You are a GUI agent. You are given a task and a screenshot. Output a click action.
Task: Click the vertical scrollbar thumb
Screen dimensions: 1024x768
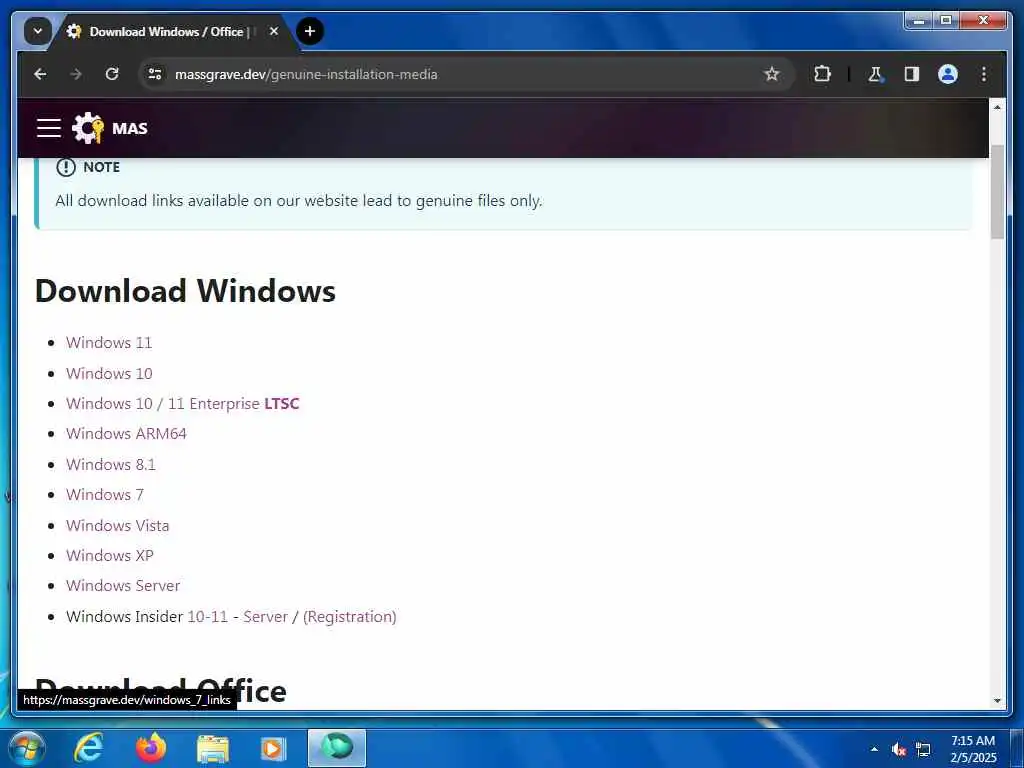(x=997, y=191)
